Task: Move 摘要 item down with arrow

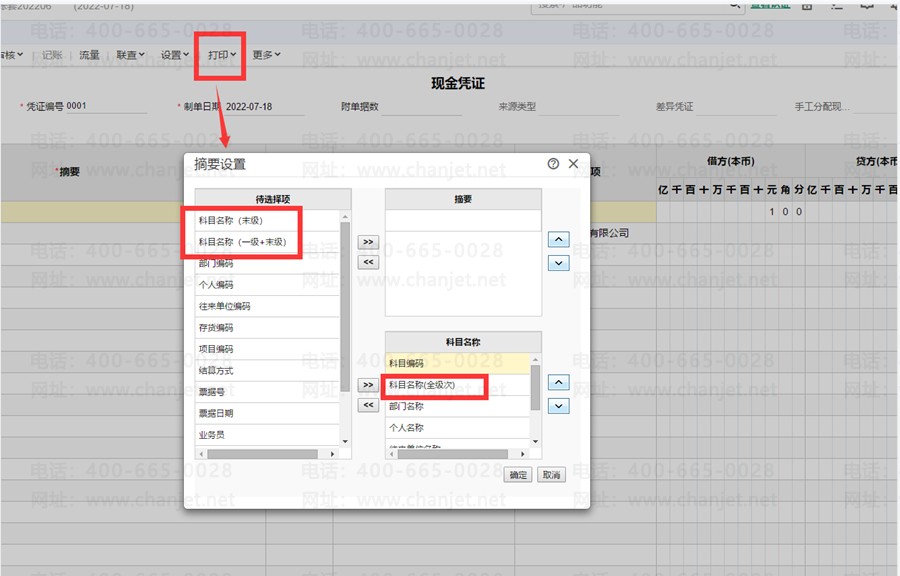Action: coord(558,263)
